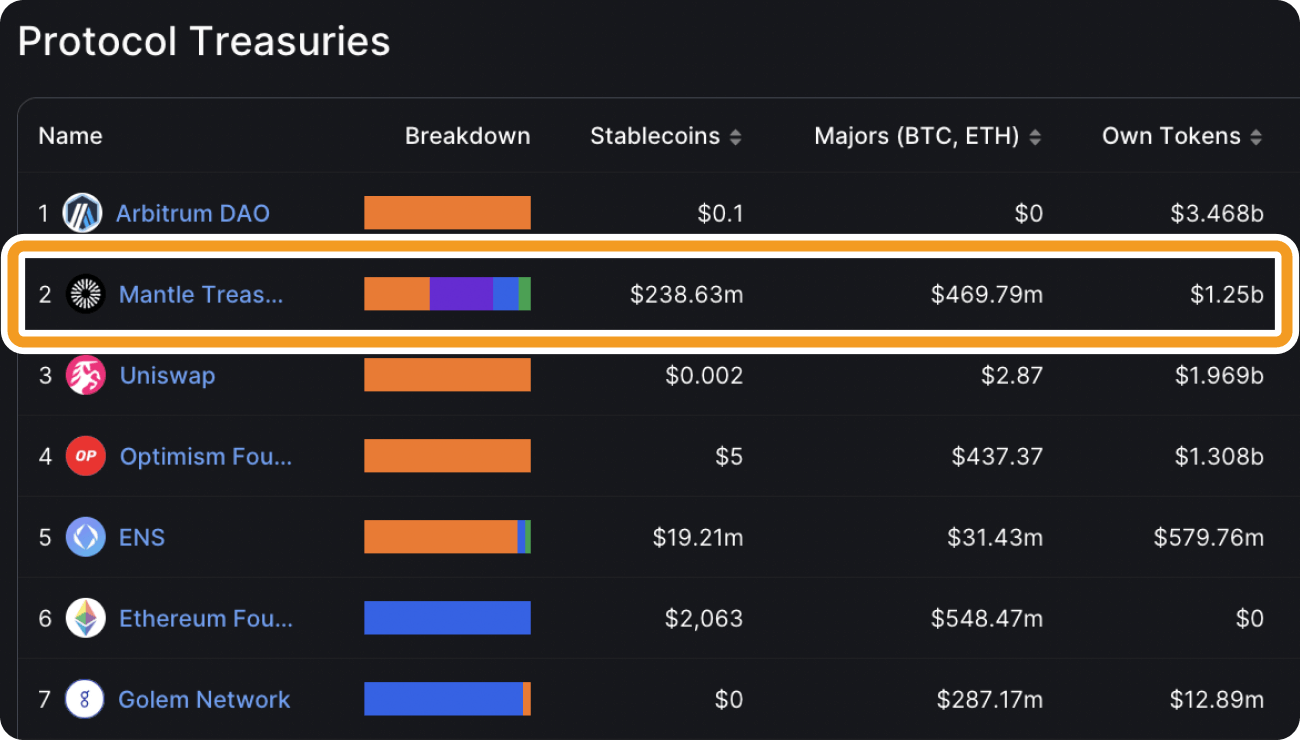Click ENS breakdown bar
Screen dimensions: 1300x740
click(x=447, y=537)
